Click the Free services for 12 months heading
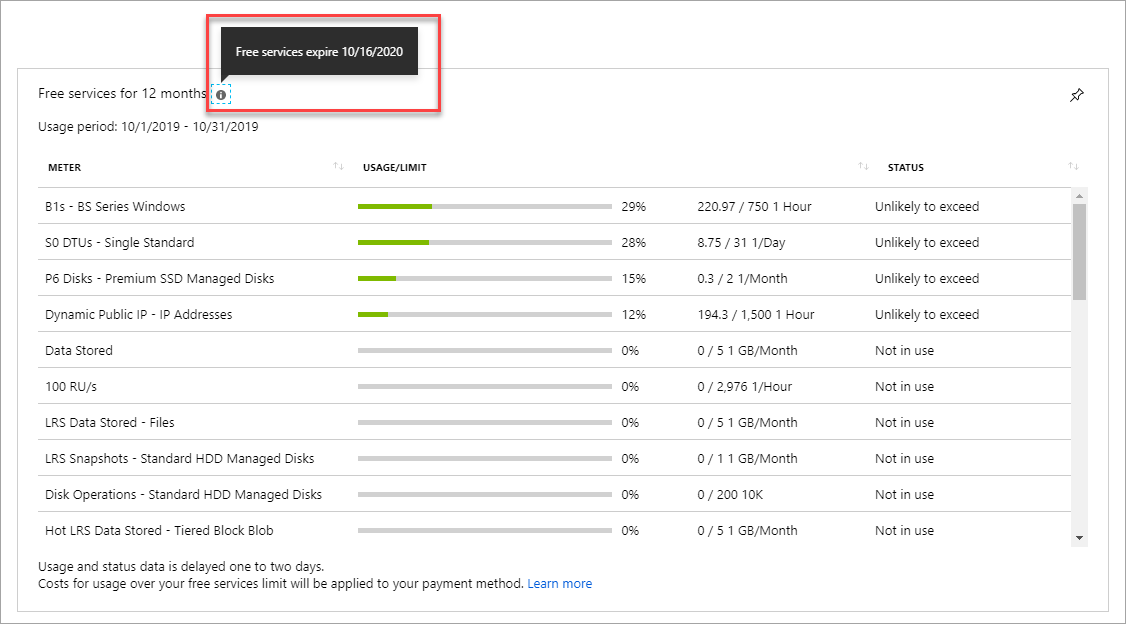The height and width of the screenshot is (624, 1126). [x=121, y=93]
